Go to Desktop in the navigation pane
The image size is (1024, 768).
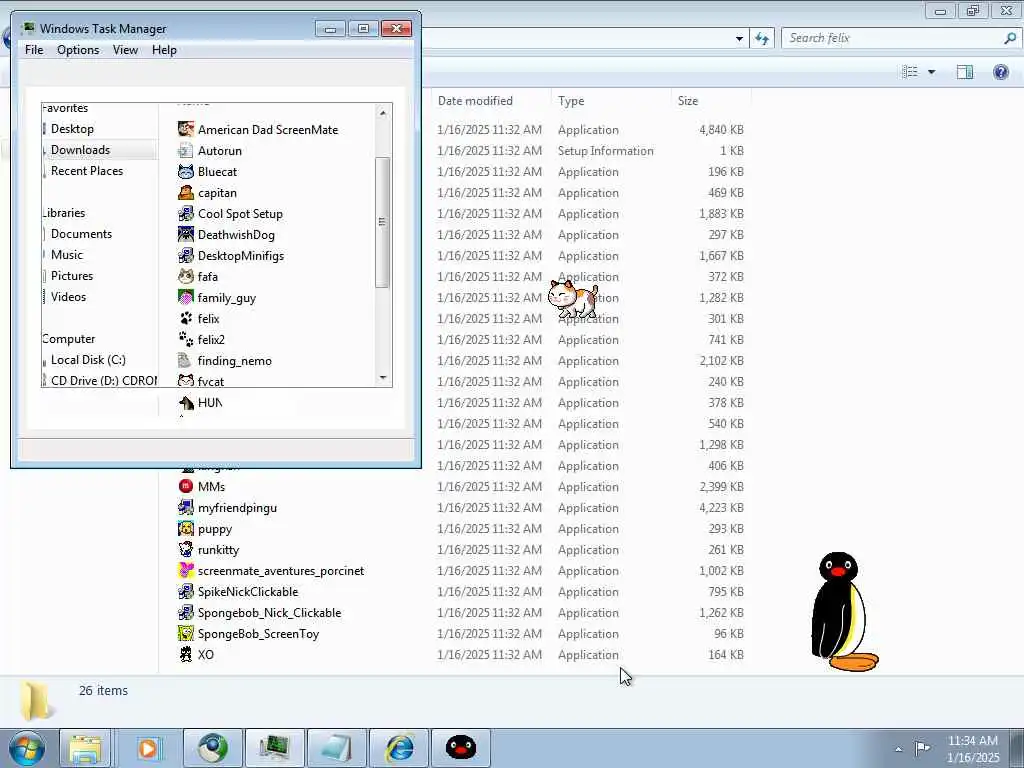tap(72, 129)
